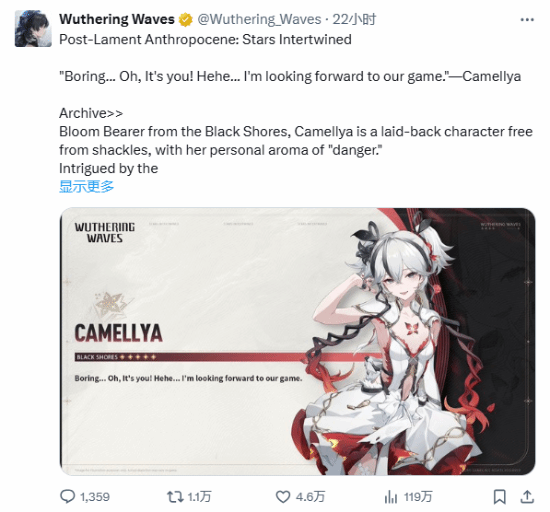The height and width of the screenshot is (512, 550).
Task: Visit the @Wuthering_Waves handle link
Action: click(x=259, y=19)
